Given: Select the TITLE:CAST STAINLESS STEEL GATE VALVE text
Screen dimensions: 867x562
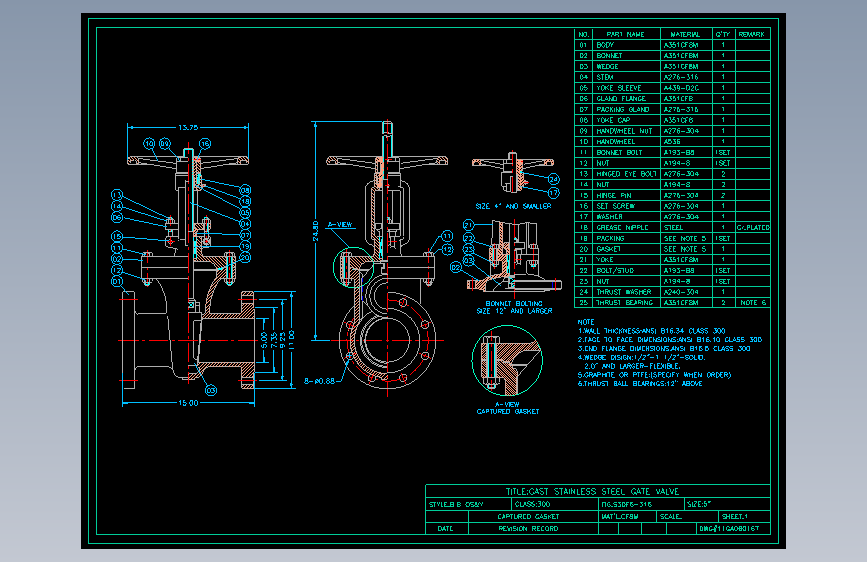Looking at the screenshot, I should click(x=592, y=491).
